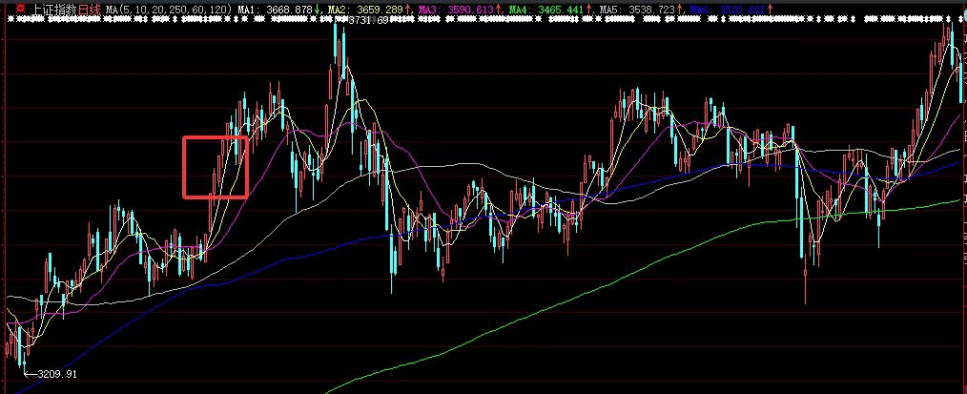Click the red icon beside 上证指数
Image resolution: width=967 pixels, height=394 pixels.
pyautogui.click(x=20, y=9)
